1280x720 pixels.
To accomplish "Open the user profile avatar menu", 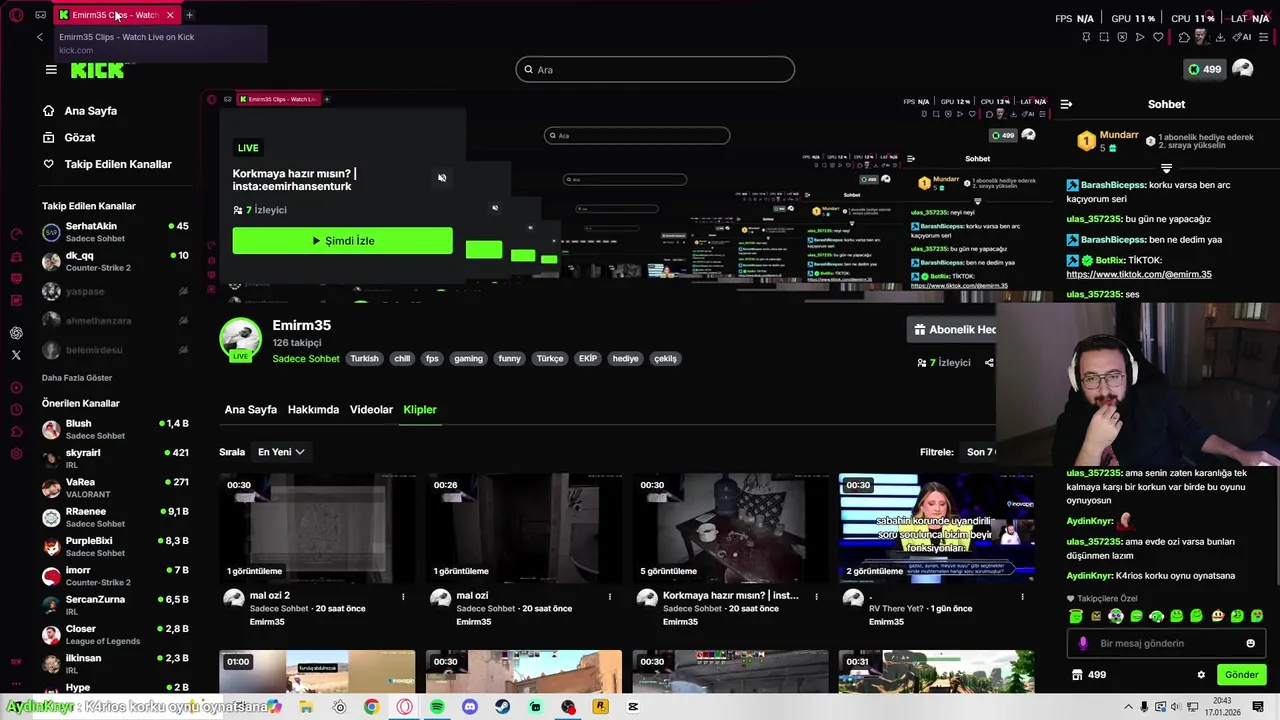I will pyautogui.click(x=1242, y=68).
